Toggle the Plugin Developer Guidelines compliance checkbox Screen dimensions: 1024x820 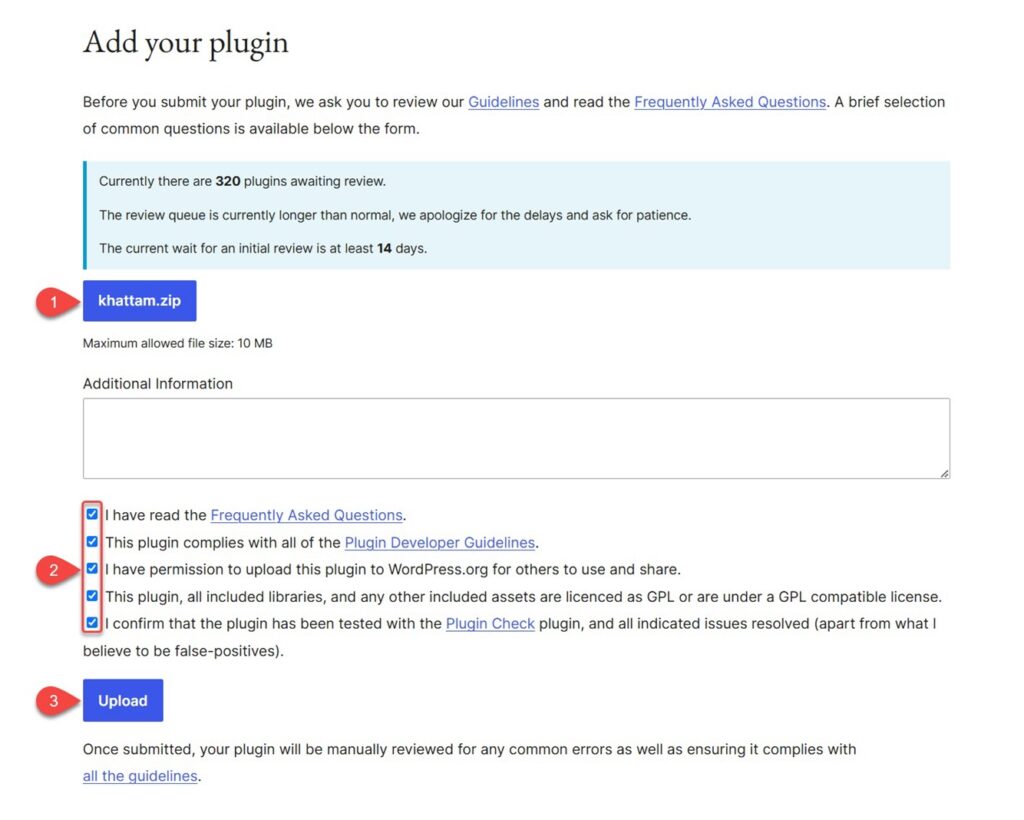click(92, 542)
